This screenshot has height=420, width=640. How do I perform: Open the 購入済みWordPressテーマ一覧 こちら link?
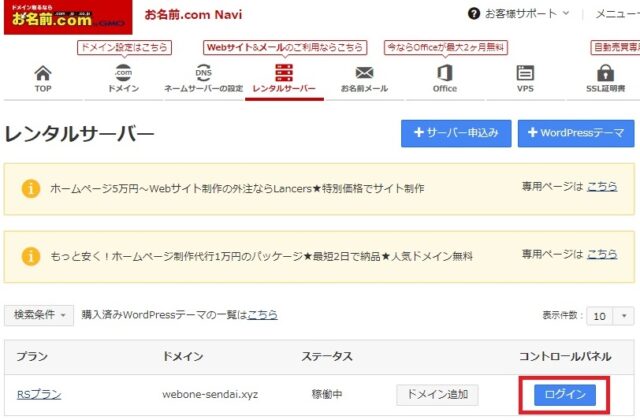coord(262,315)
